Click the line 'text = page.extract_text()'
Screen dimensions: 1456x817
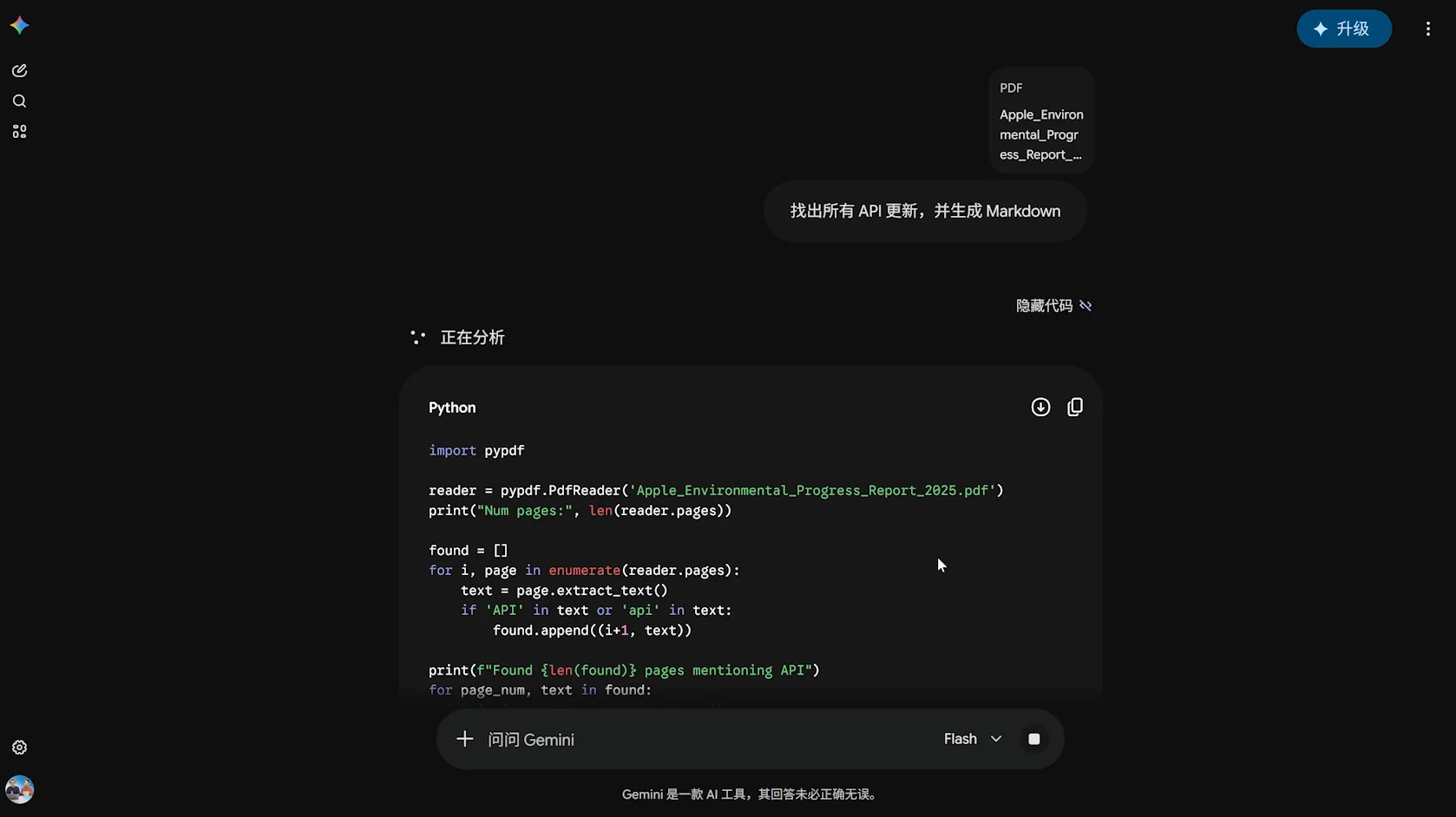pyautogui.click(x=564, y=591)
